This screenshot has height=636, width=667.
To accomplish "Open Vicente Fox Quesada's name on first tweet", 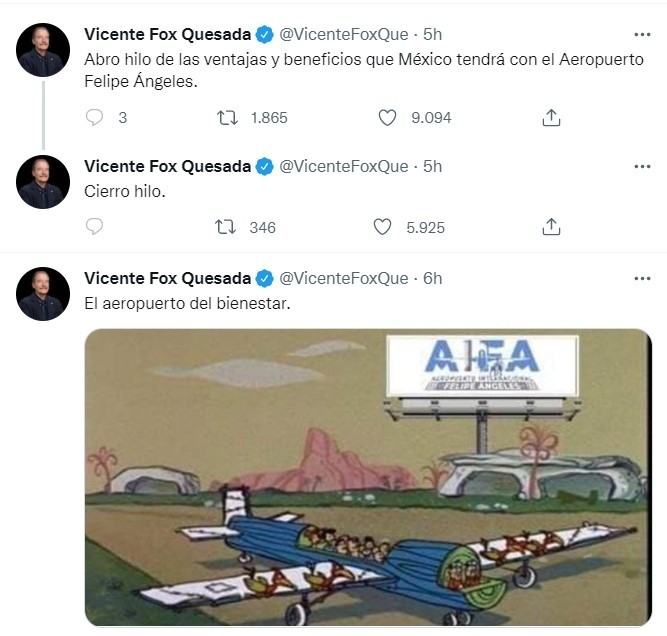I will 167,35.
